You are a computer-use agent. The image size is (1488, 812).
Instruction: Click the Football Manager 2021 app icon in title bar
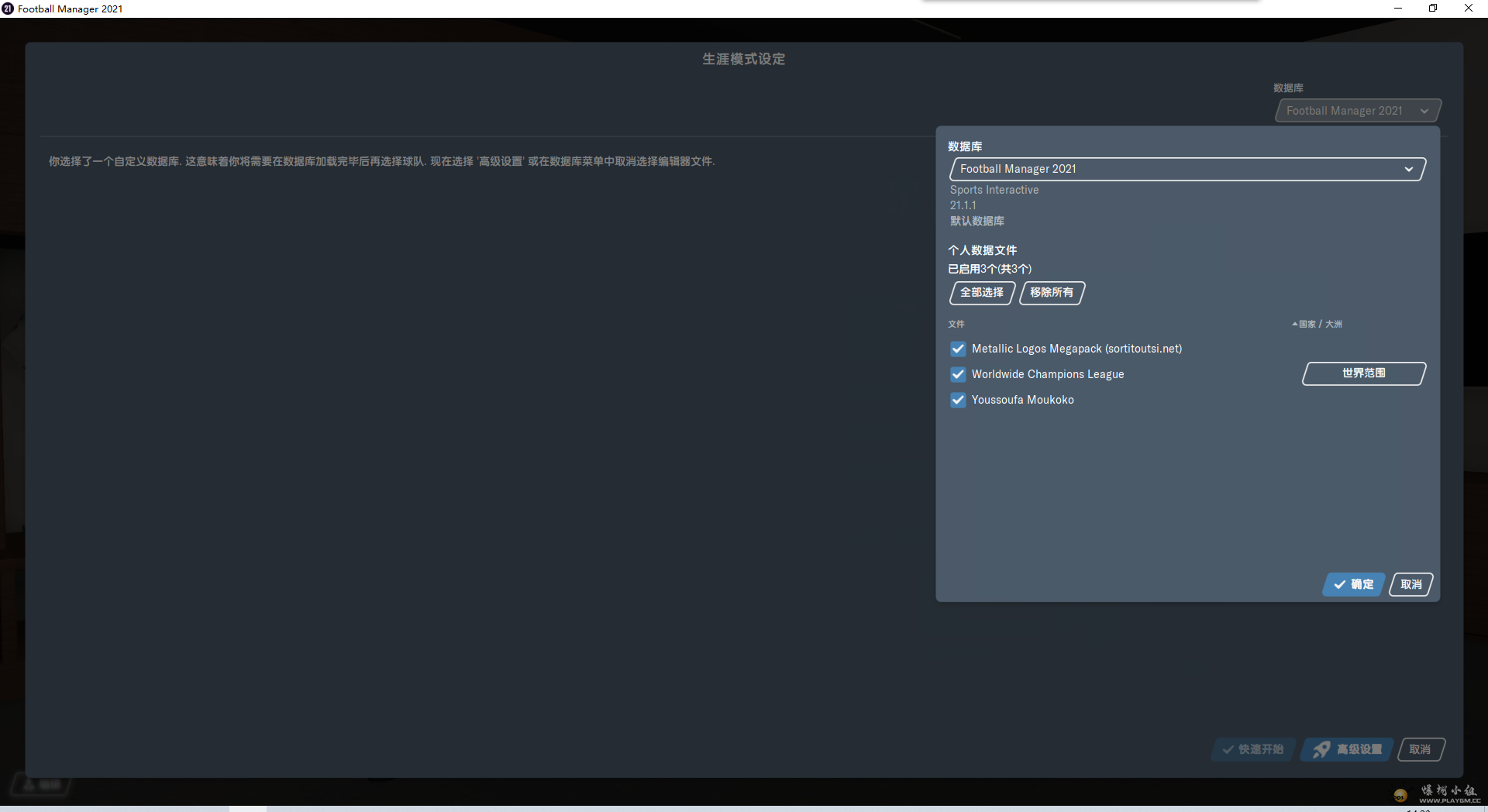pyautogui.click(x=8, y=9)
